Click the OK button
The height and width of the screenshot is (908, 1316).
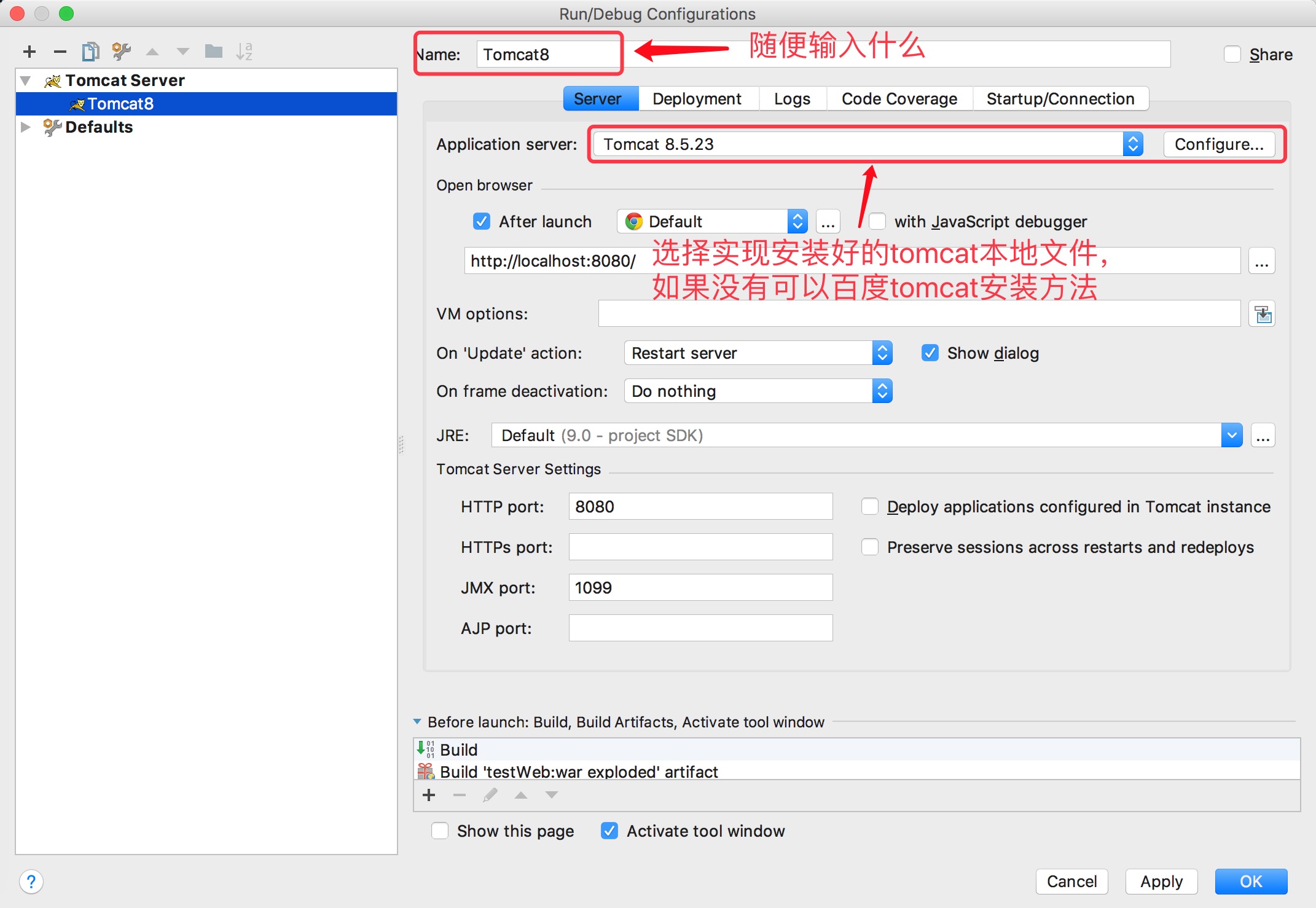pos(1251,882)
